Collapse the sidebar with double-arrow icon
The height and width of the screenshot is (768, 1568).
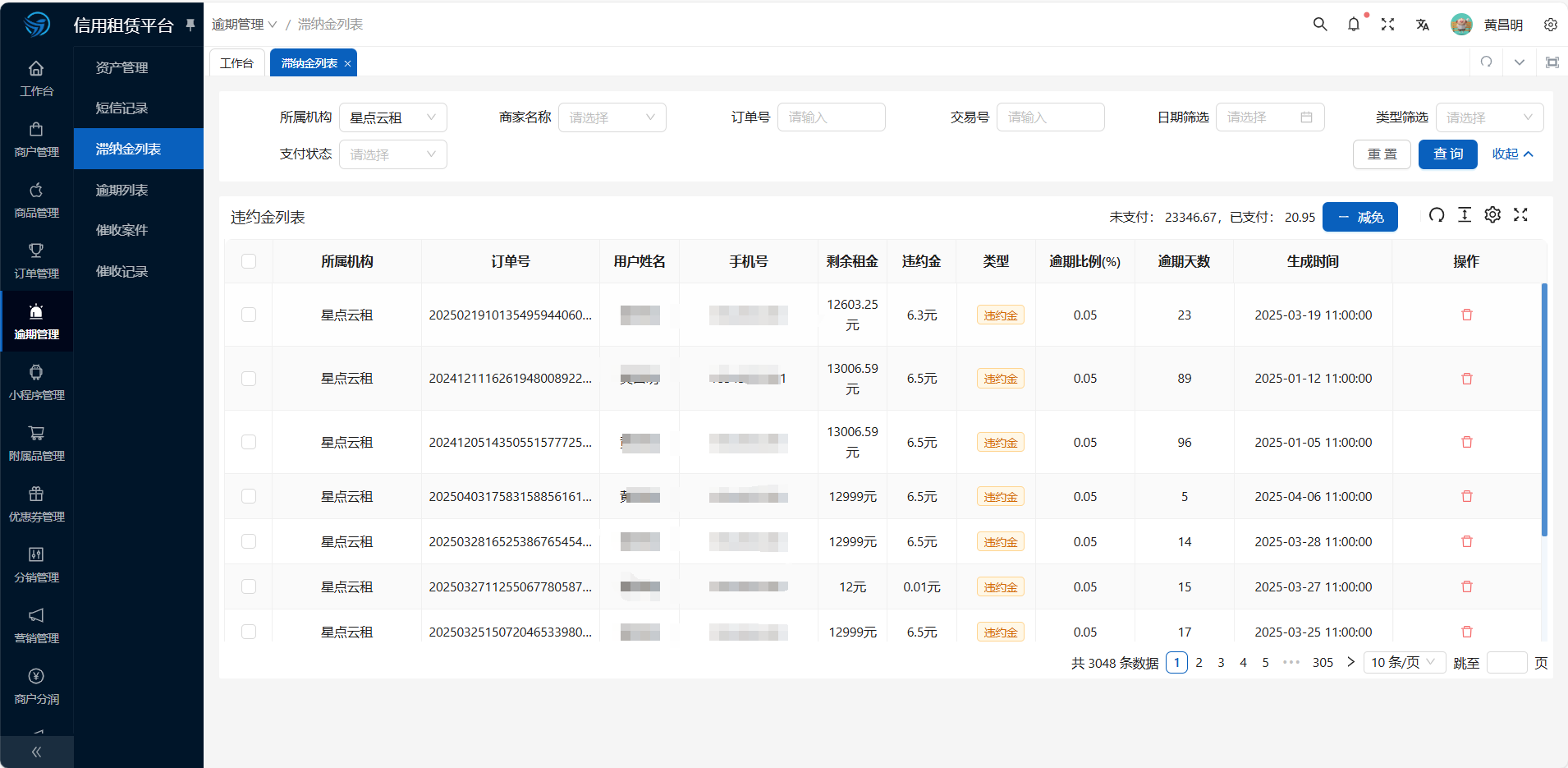click(36, 752)
